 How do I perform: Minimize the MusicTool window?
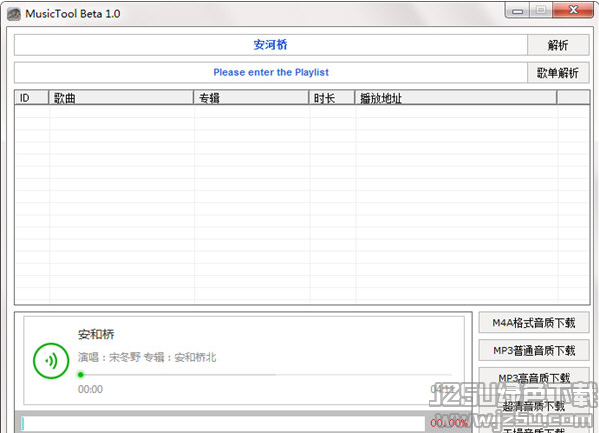pyautogui.click(x=517, y=10)
